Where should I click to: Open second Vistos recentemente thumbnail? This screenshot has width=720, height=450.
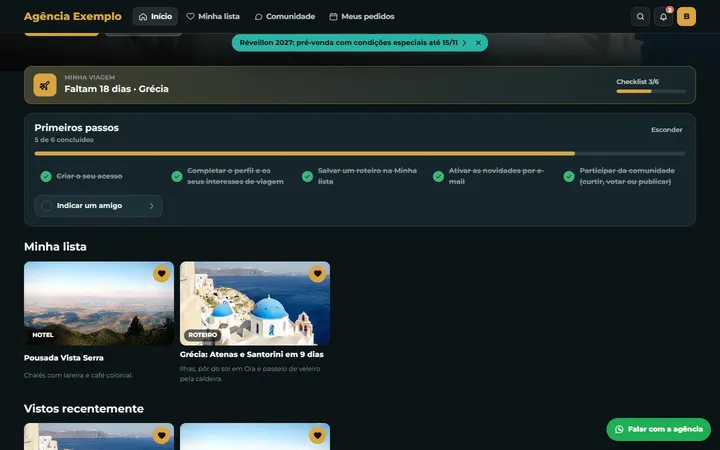[255, 437]
